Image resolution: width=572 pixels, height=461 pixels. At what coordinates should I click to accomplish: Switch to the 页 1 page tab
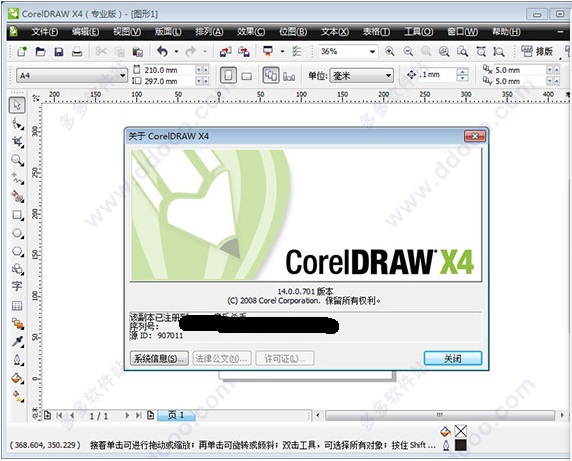176,415
